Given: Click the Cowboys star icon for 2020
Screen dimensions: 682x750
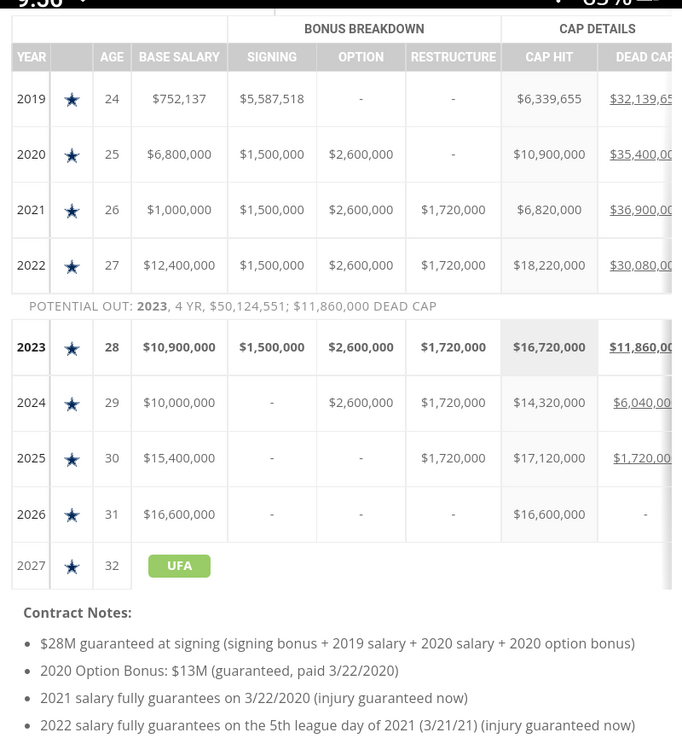Looking at the screenshot, I should coord(72,155).
